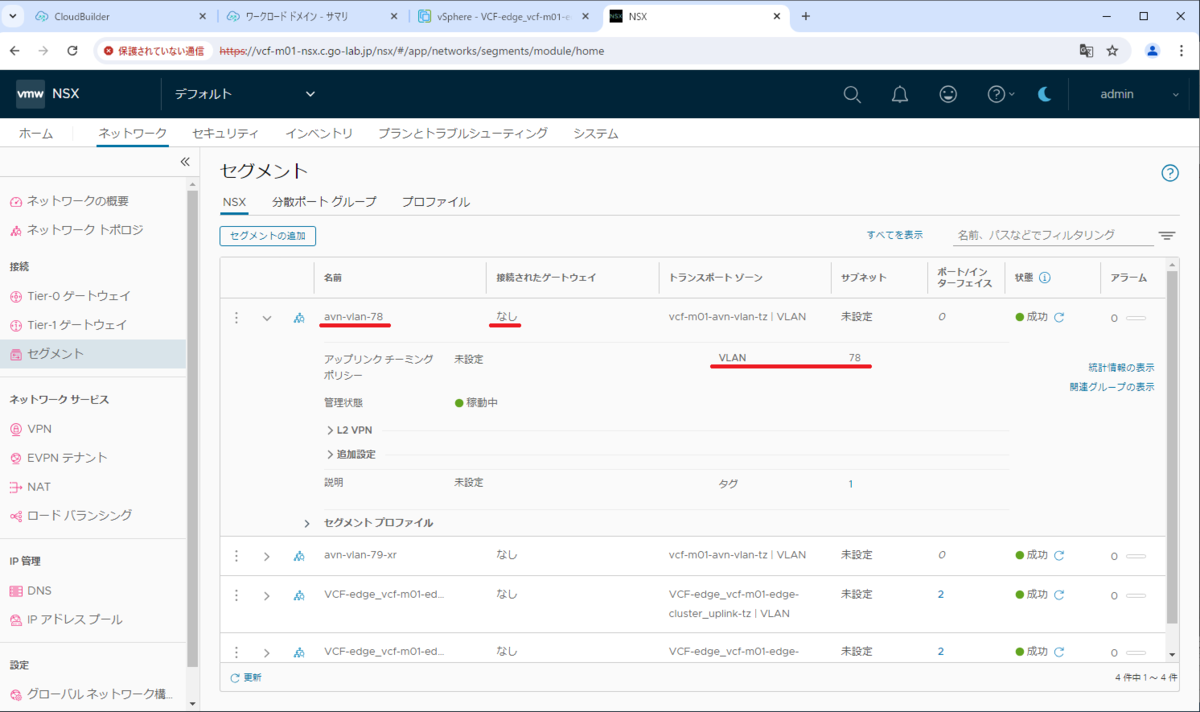This screenshot has width=1200, height=712.
Task: Click 関連グループの表示 link
Action: click(1112, 387)
